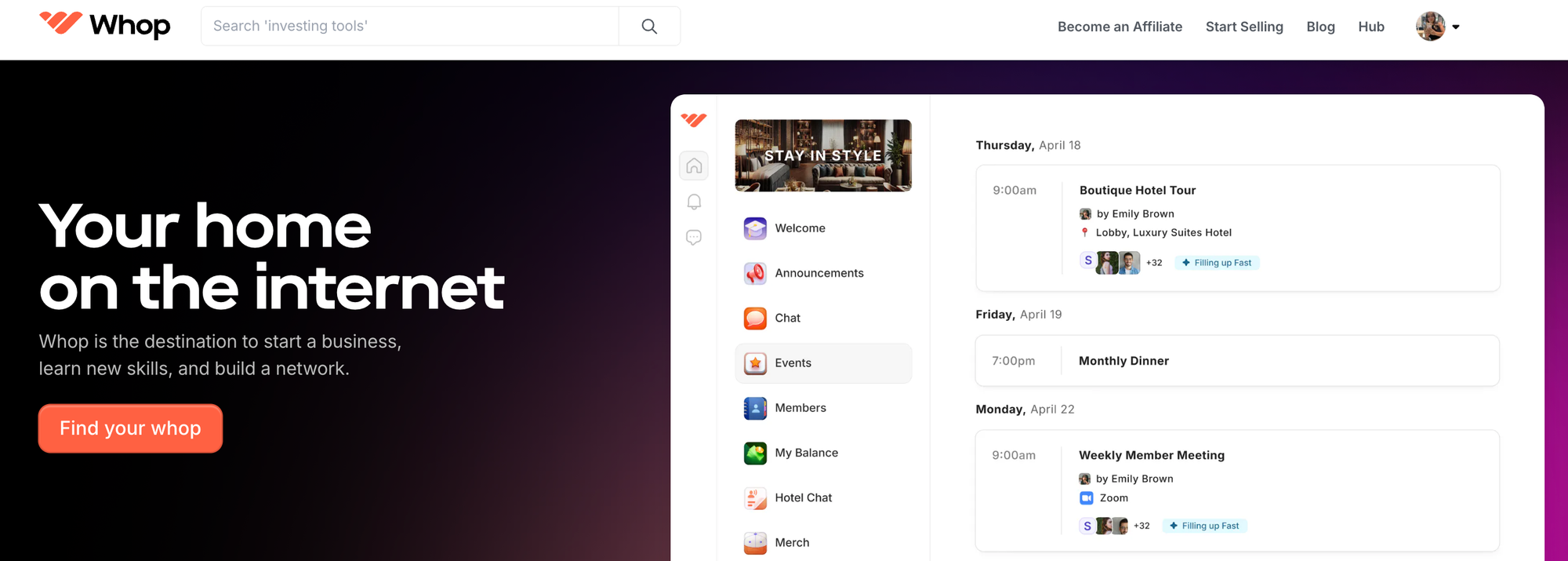This screenshot has height=561, width=1568.
Task: Select the home icon in sidebar
Action: [x=694, y=166]
